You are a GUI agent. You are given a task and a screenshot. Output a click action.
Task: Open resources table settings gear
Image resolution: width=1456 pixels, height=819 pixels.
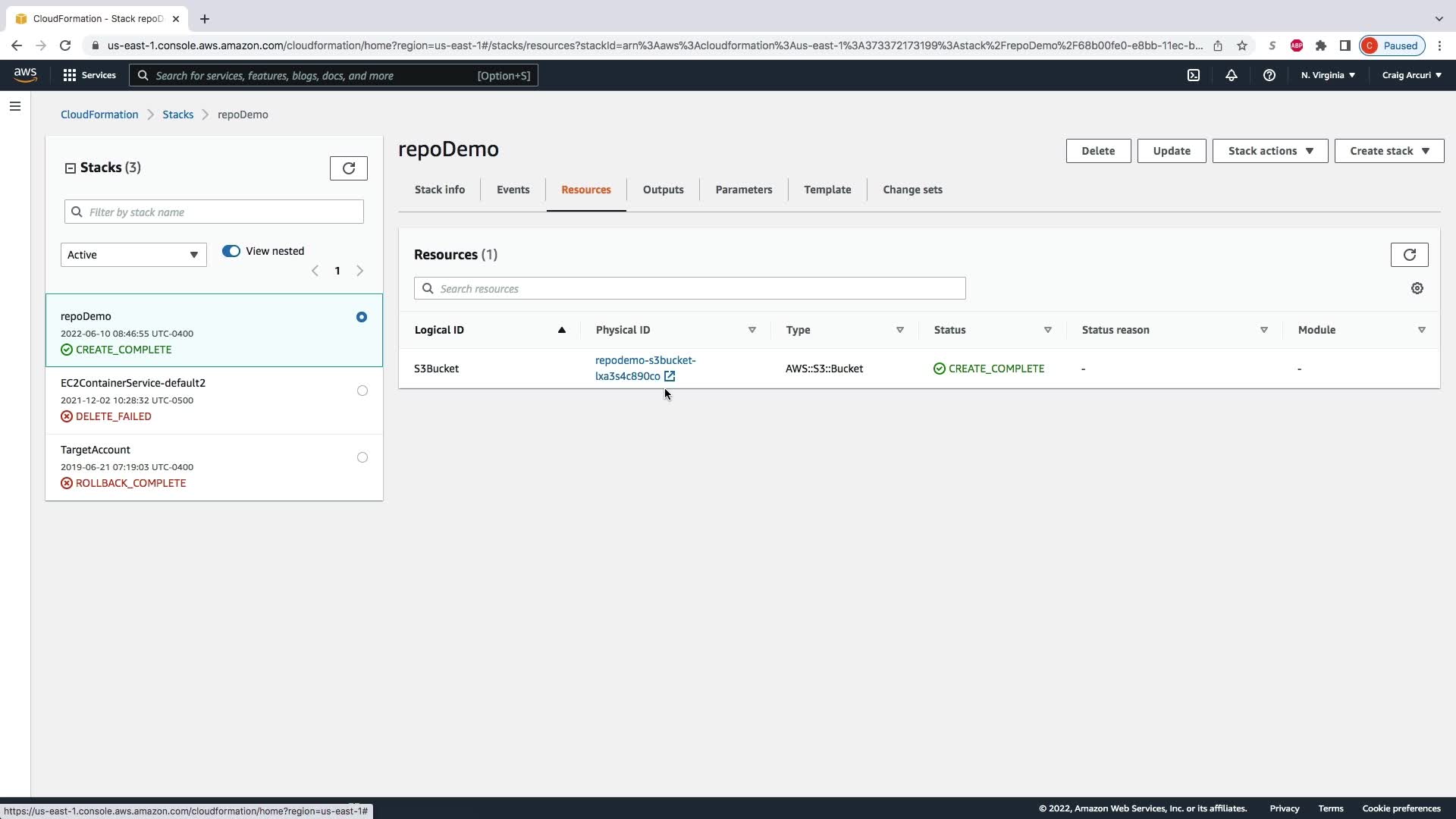point(1417,288)
